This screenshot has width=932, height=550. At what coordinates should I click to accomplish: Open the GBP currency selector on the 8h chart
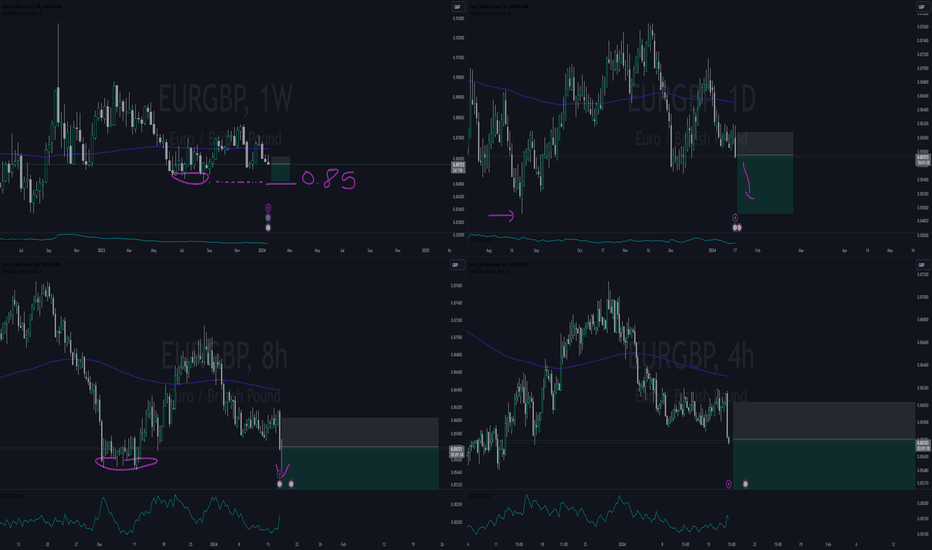456,265
